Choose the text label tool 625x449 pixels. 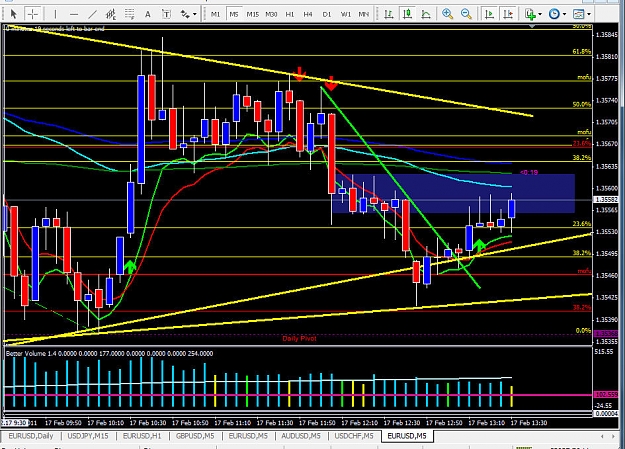pyautogui.click(x=166, y=14)
